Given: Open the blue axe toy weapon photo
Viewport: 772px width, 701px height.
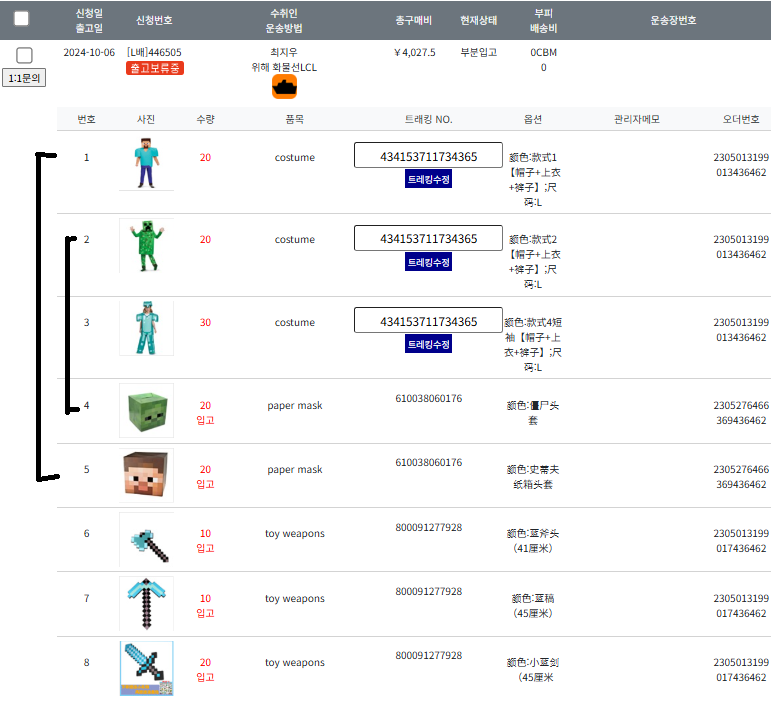Looking at the screenshot, I should coord(146,540).
